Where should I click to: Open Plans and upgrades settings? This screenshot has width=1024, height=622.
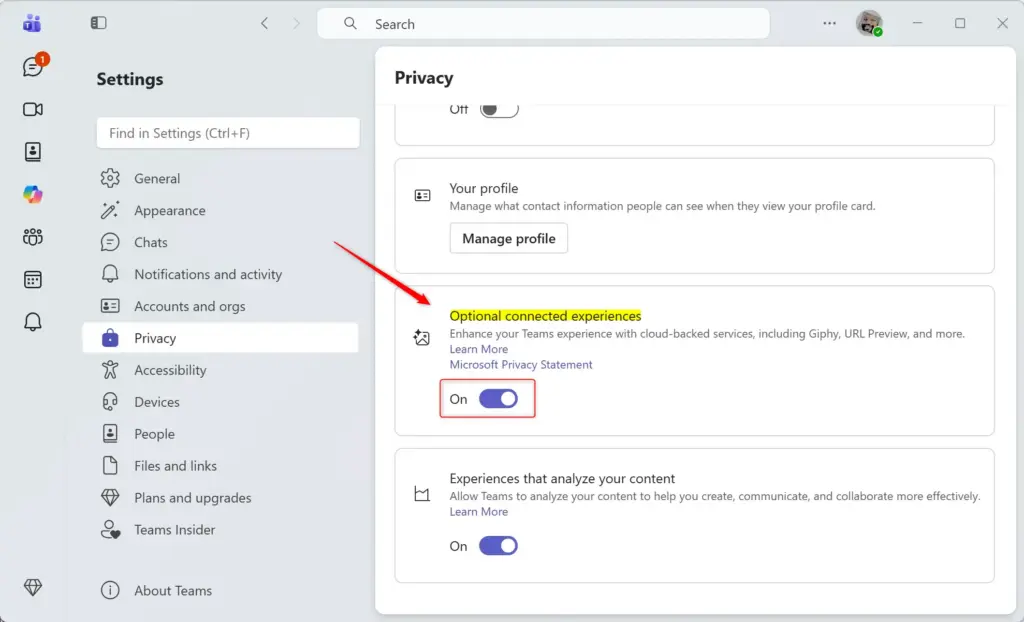(221, 498)
